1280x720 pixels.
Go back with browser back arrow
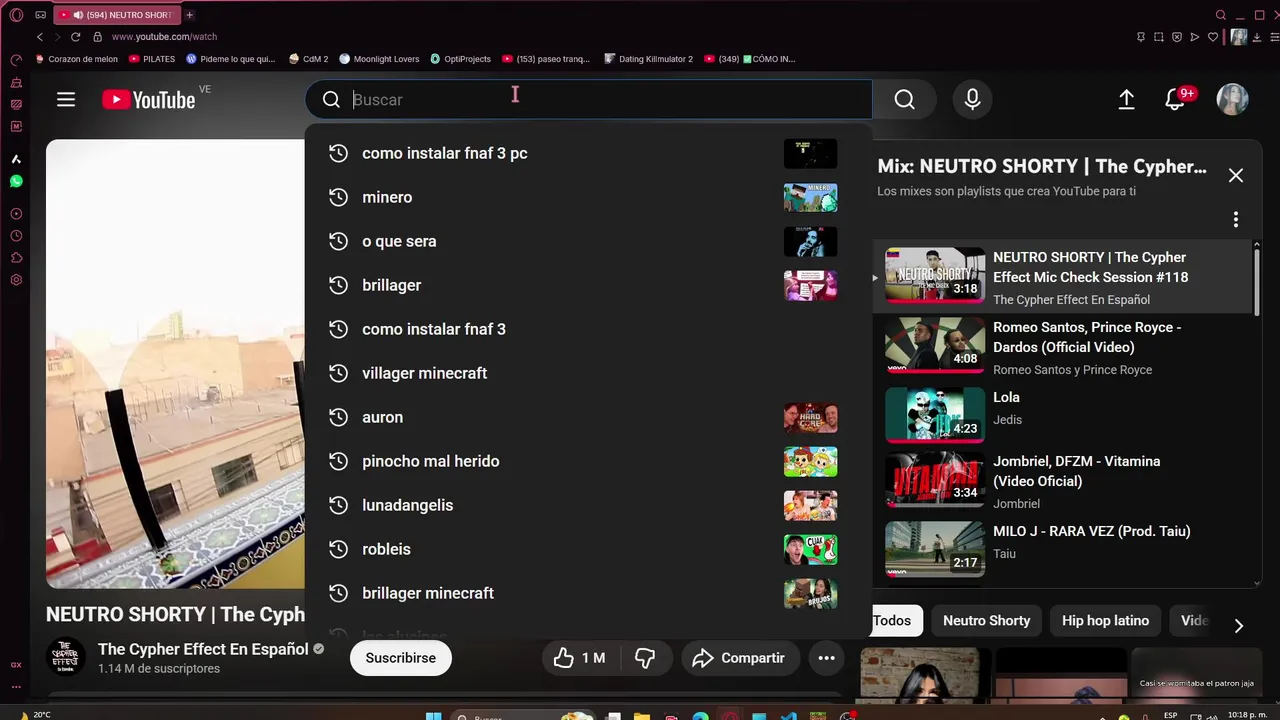pos(40,37)
